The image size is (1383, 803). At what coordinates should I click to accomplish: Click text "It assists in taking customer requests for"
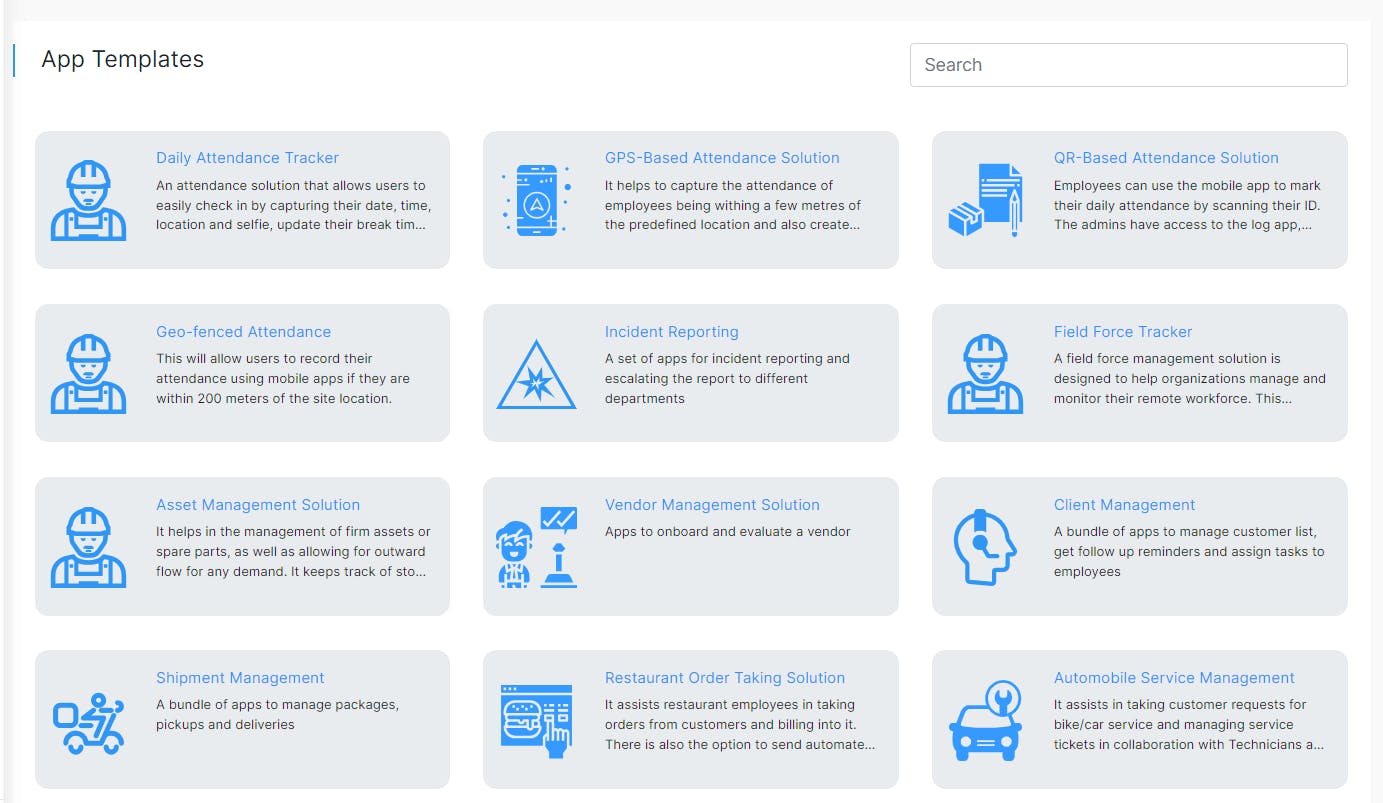[1180, 705]
